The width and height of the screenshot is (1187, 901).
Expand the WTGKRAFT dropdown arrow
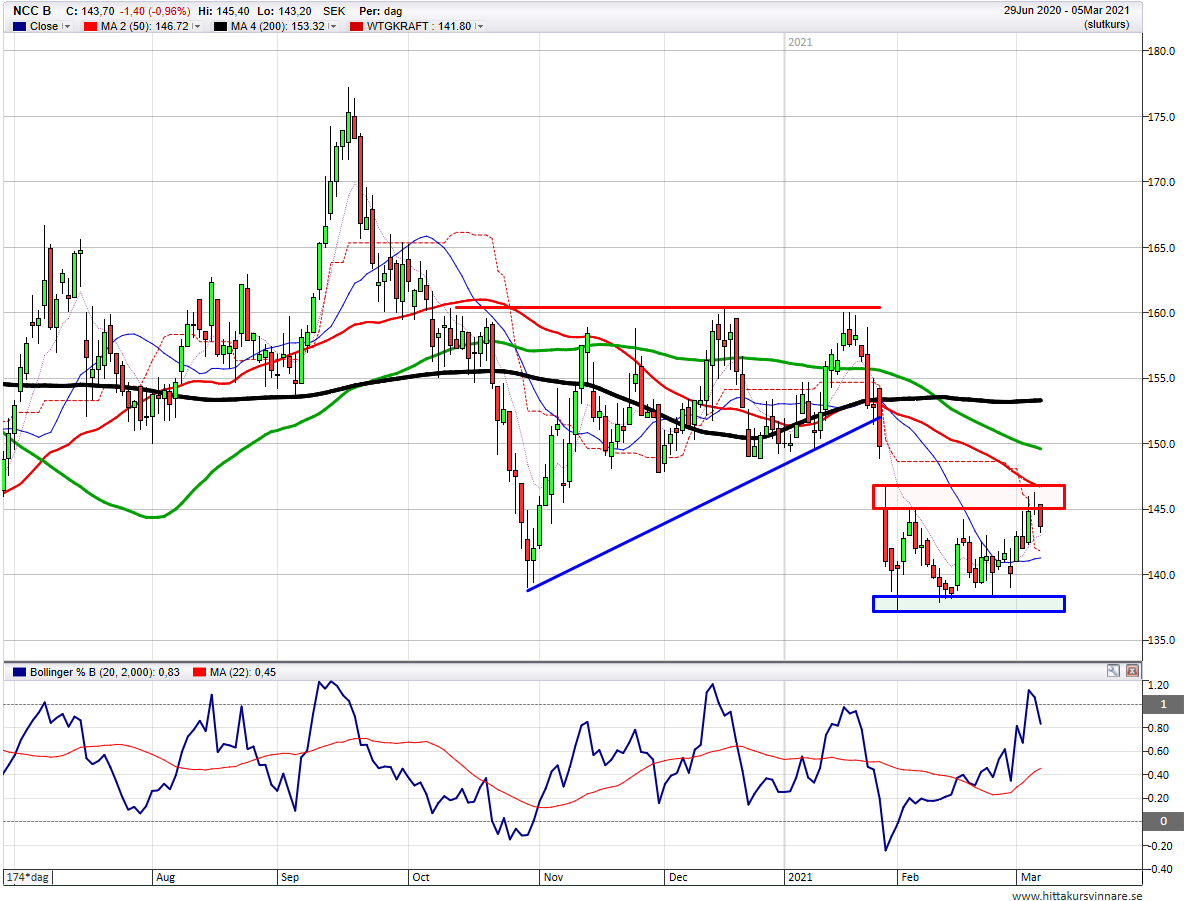point(479,26)
